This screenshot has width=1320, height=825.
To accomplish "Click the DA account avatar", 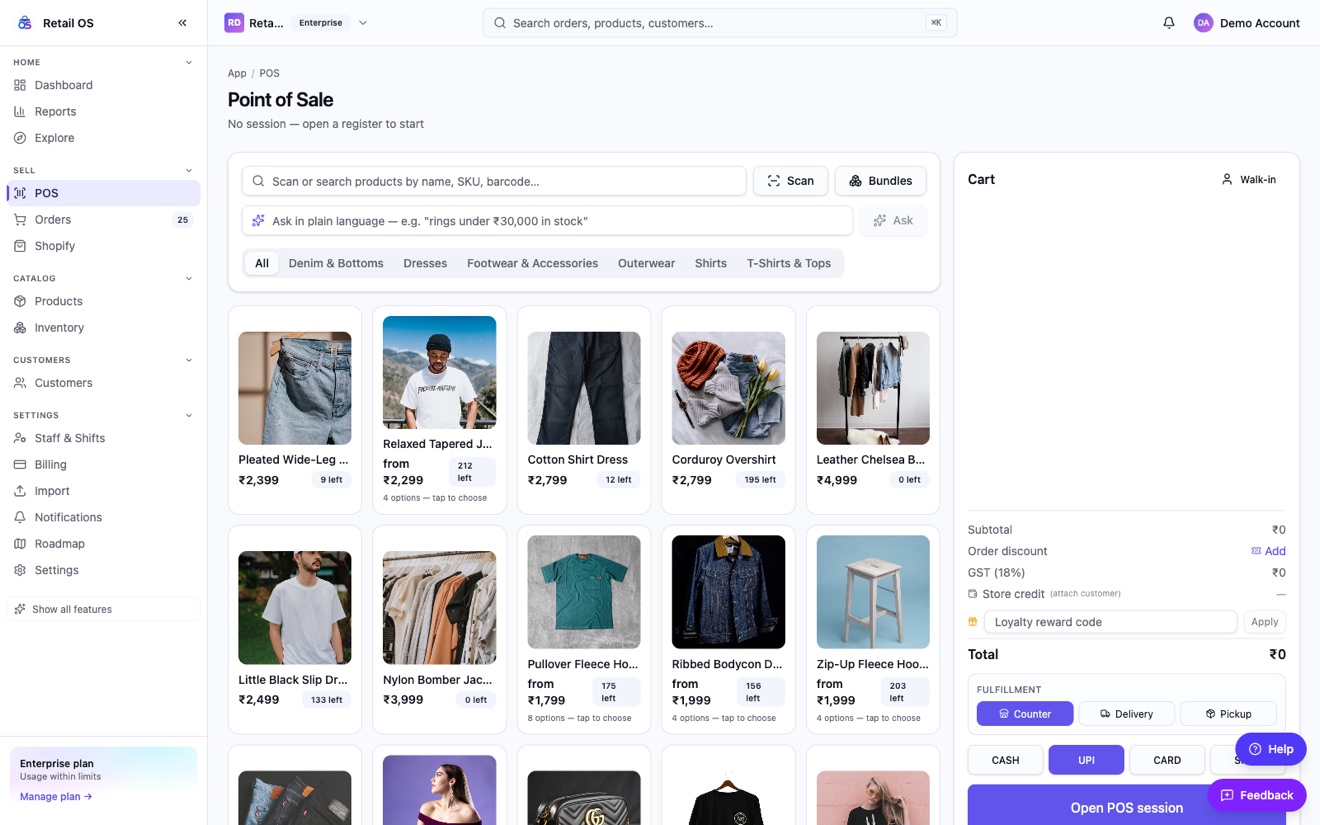I will point(1203,23).
